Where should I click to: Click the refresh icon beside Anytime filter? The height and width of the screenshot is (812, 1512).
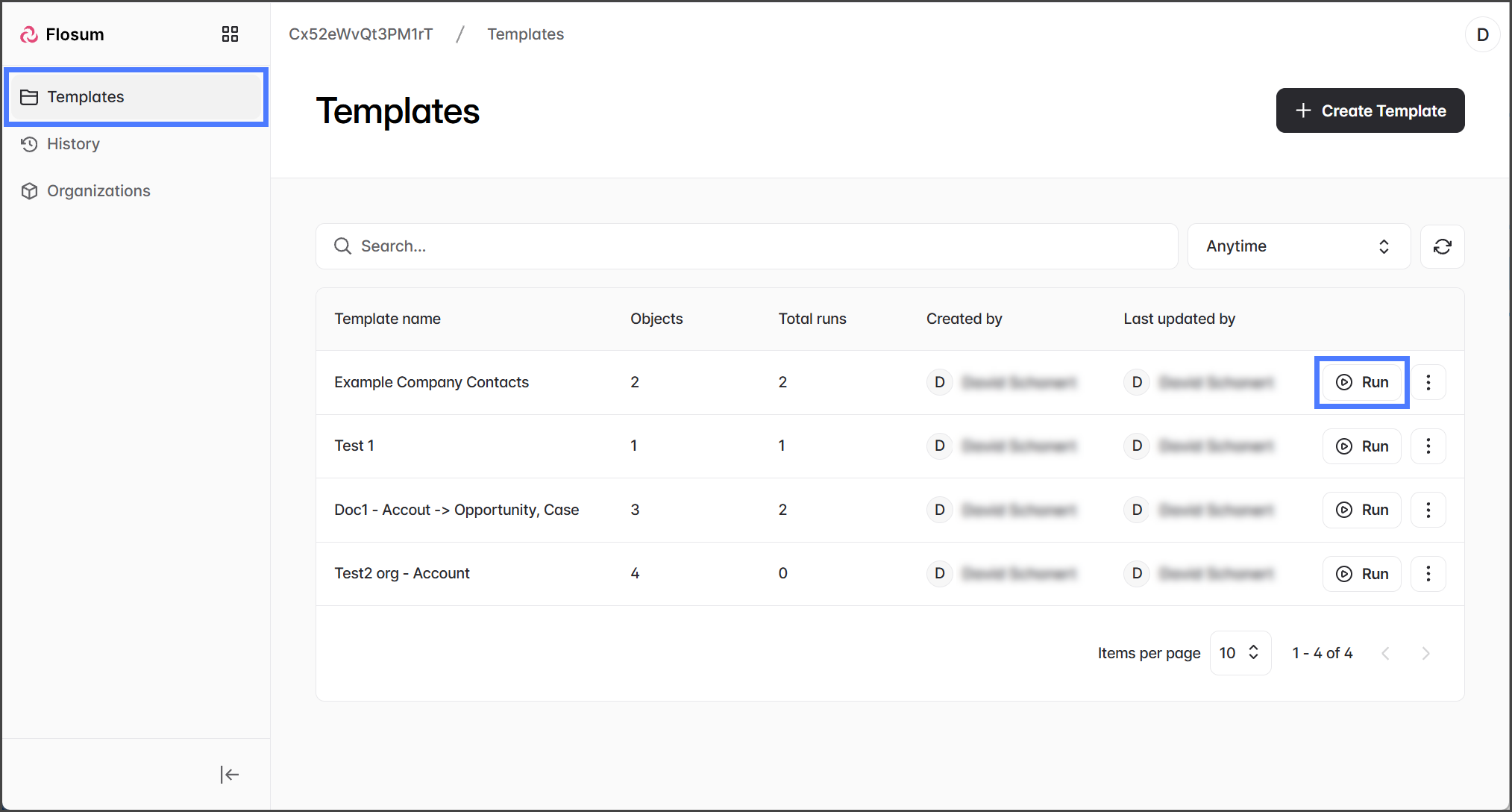click(1442, 246)
